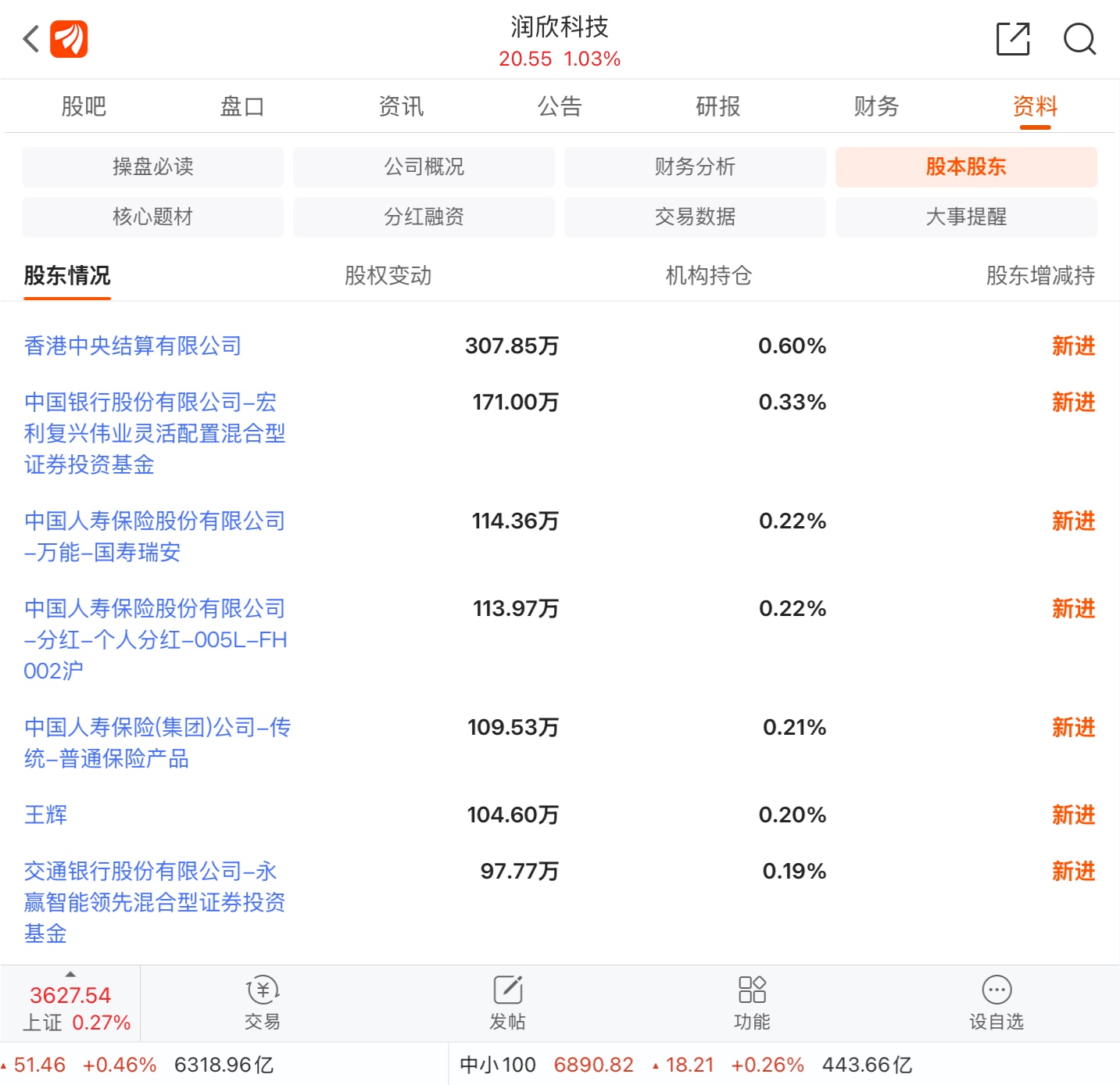
Task: Open 中国人寿保险(集团) 传统 product link
Action: pos(157,743)
